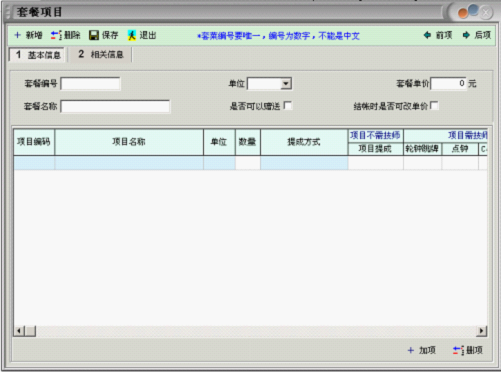Click the 项目不需技师 header group
This screenshot has height=372, width=501.
click(375, 135)
